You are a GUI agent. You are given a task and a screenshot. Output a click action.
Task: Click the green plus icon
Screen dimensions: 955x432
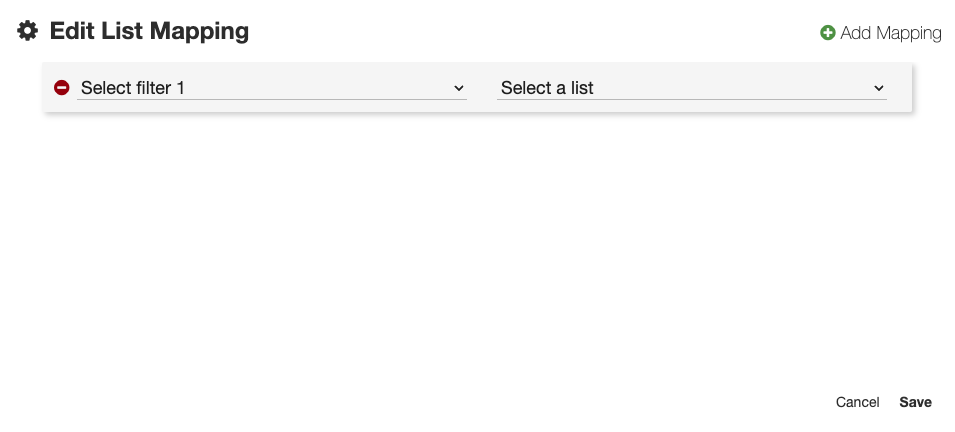[828, 33]
